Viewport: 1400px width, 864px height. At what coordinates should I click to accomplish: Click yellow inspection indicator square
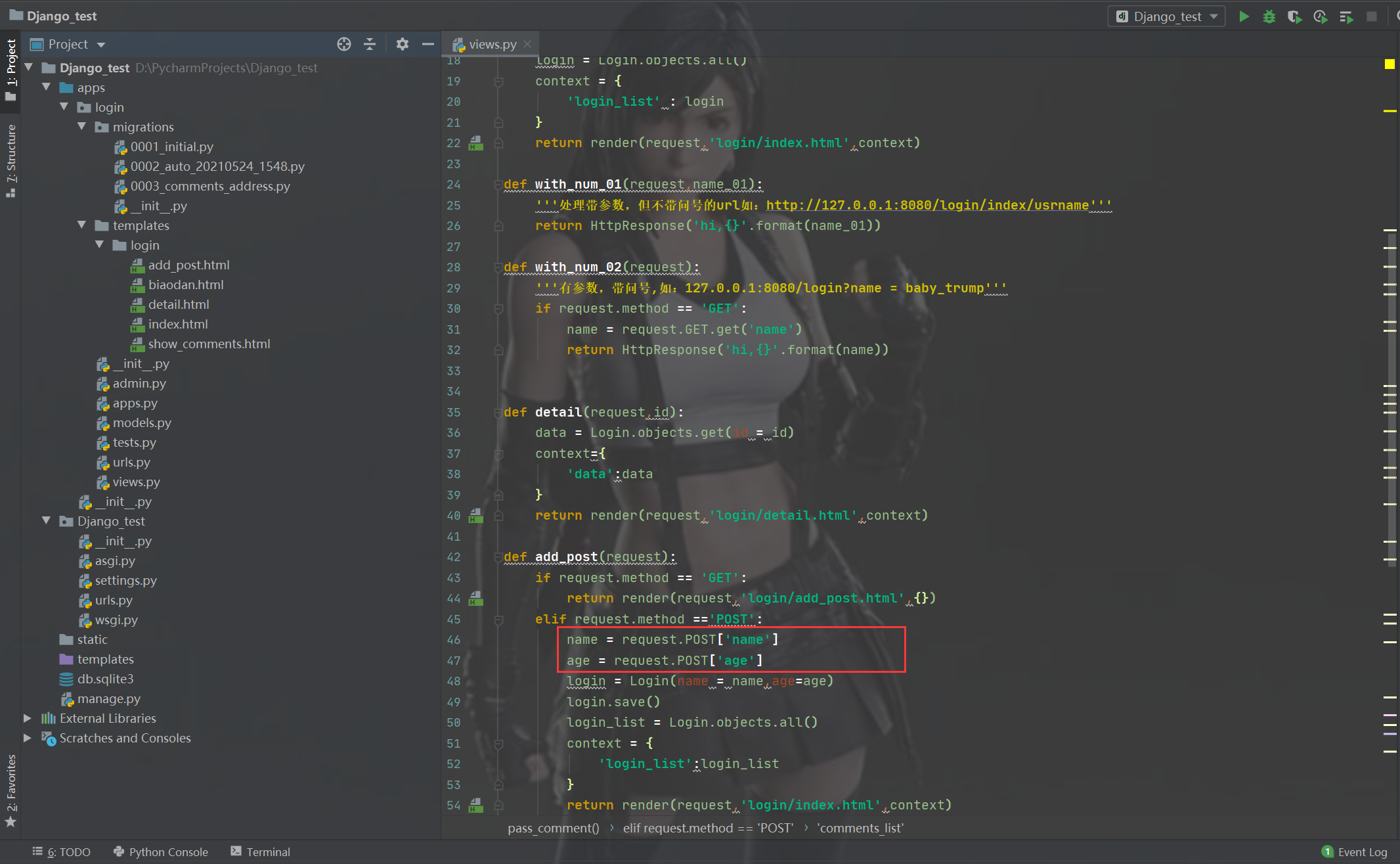click(x=1389, y=64)
